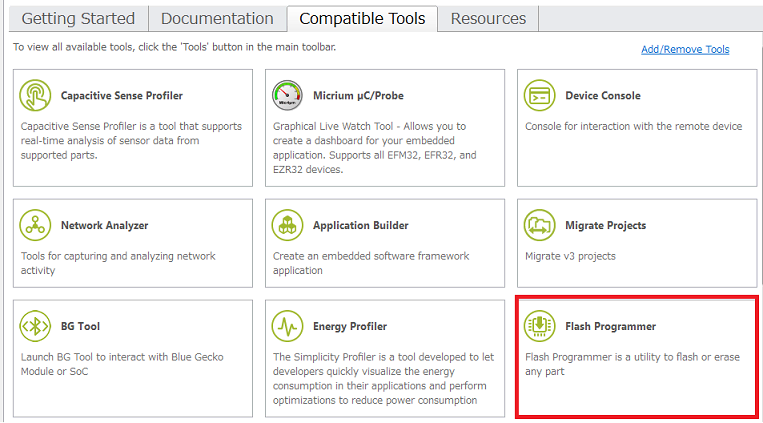Screen dimensions: 763x423
Task: Click the Micrium µC/Probe title
Action: tap(358, 95)
